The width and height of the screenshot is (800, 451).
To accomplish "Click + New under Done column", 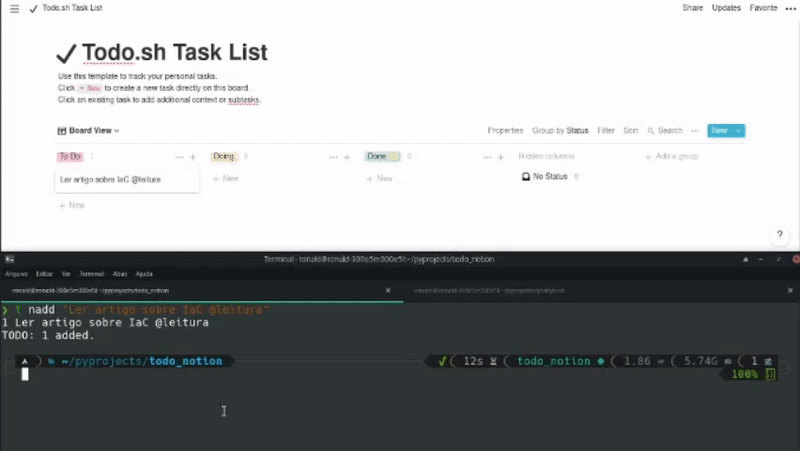I will 379,179.
